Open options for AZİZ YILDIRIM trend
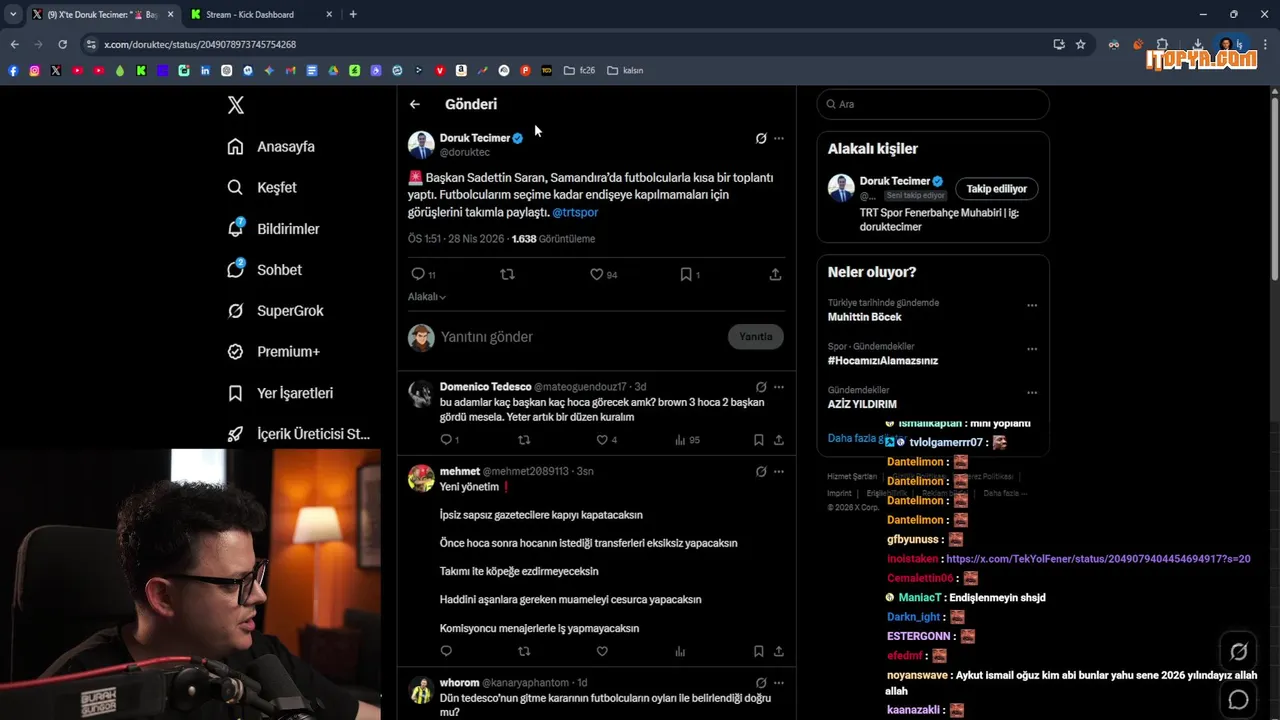The height and width of the screenshot is (720, 1280). (1032, 393)
